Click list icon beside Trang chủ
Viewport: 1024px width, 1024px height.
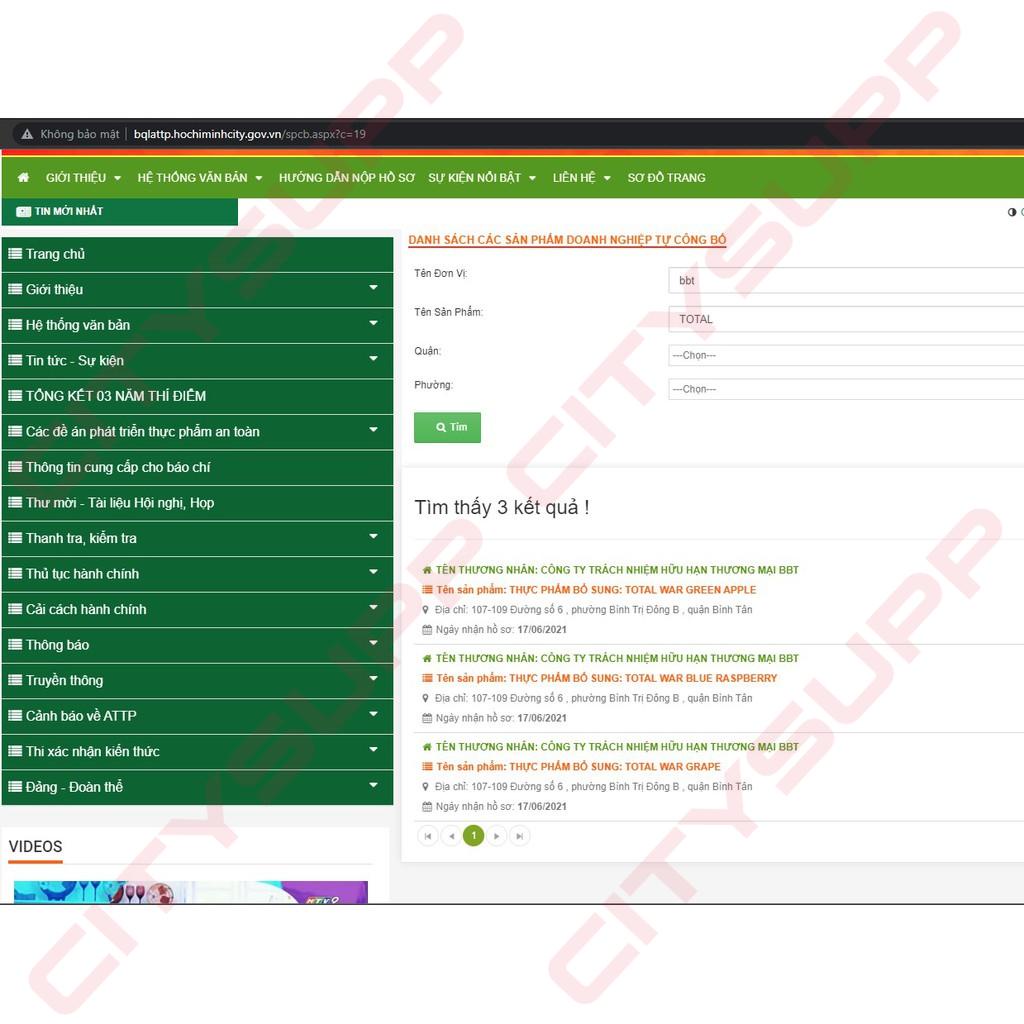15,254
